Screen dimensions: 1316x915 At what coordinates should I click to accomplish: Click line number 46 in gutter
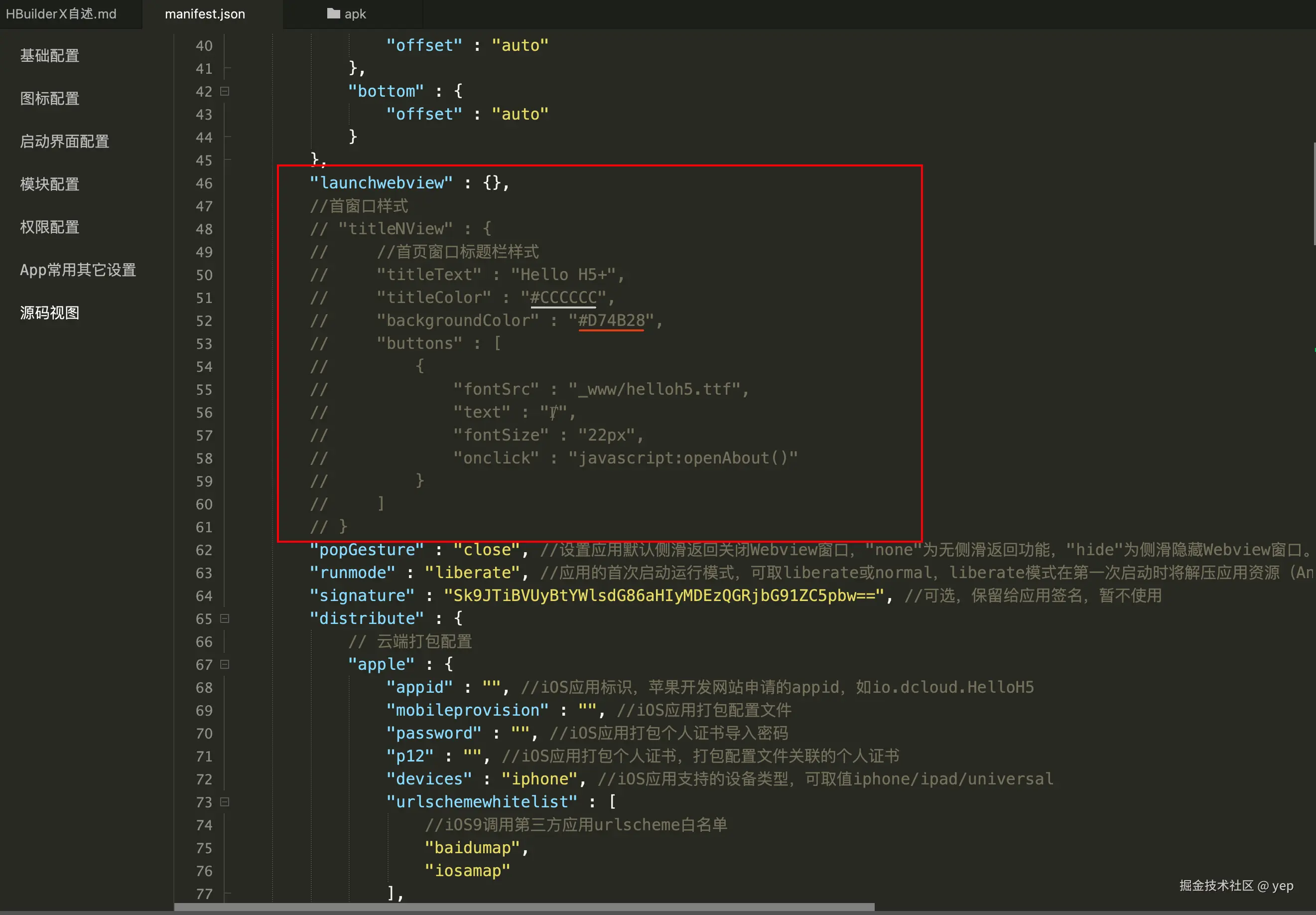(204, 183)
